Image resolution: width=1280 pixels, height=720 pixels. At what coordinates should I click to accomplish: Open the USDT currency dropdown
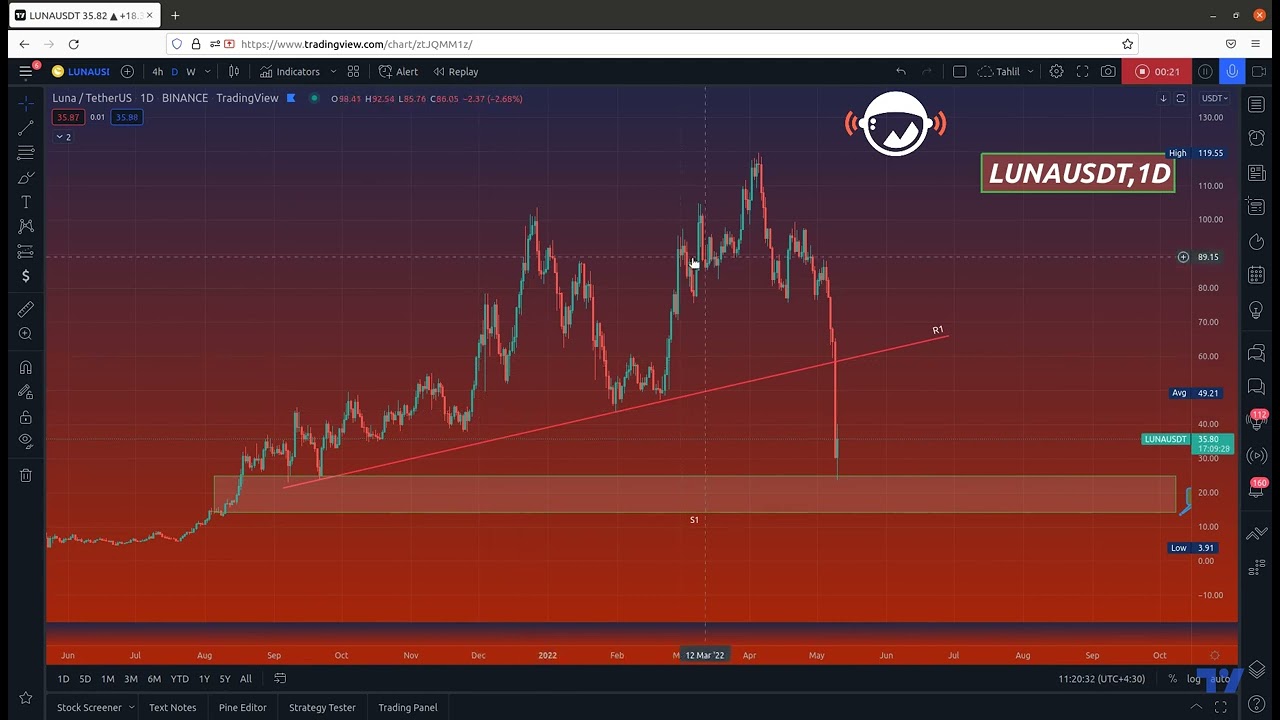[1214, 98]
